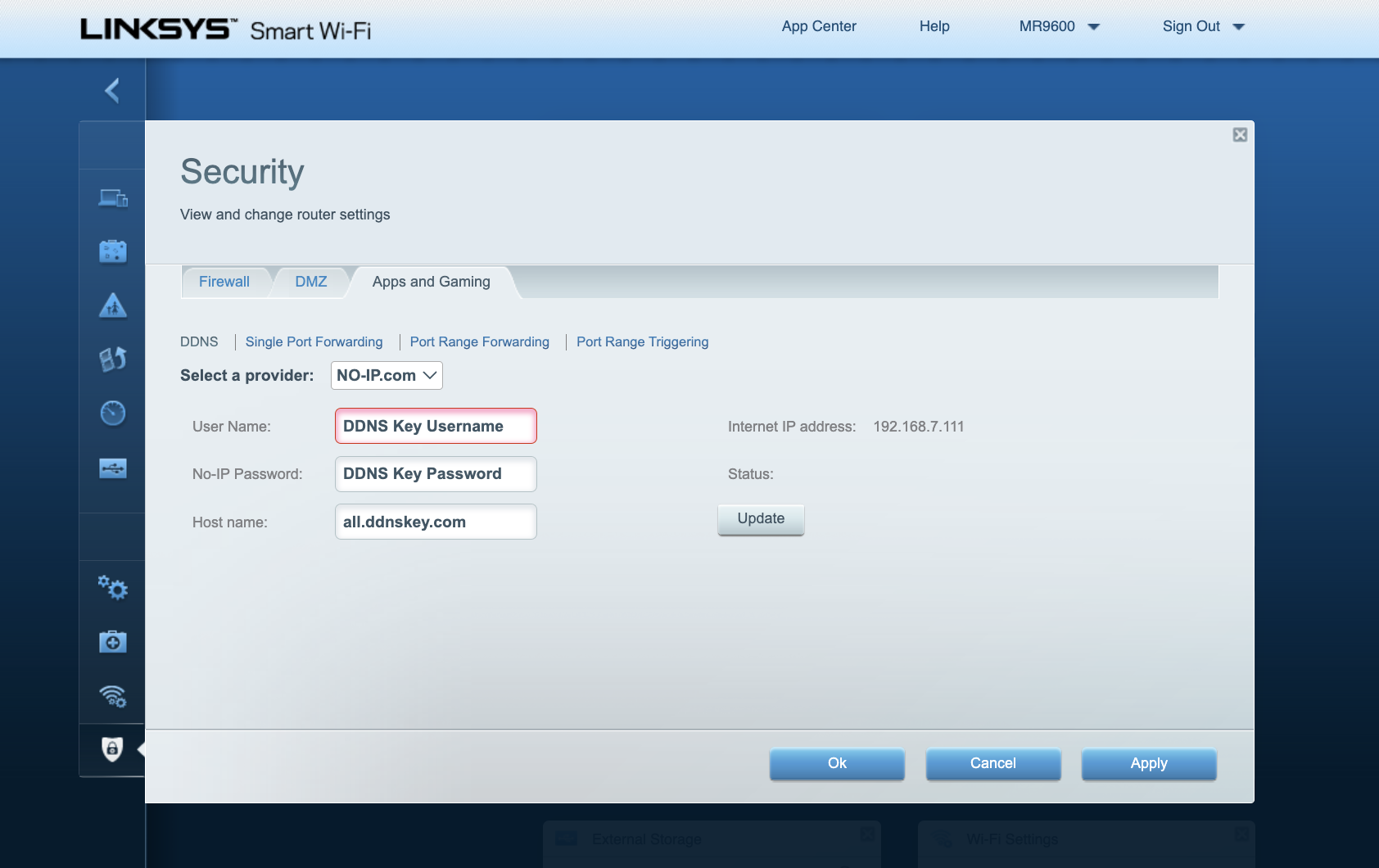Select the Security shield icon in sidebar
This screenshot has width=1379, height=868.
point(112,749)
